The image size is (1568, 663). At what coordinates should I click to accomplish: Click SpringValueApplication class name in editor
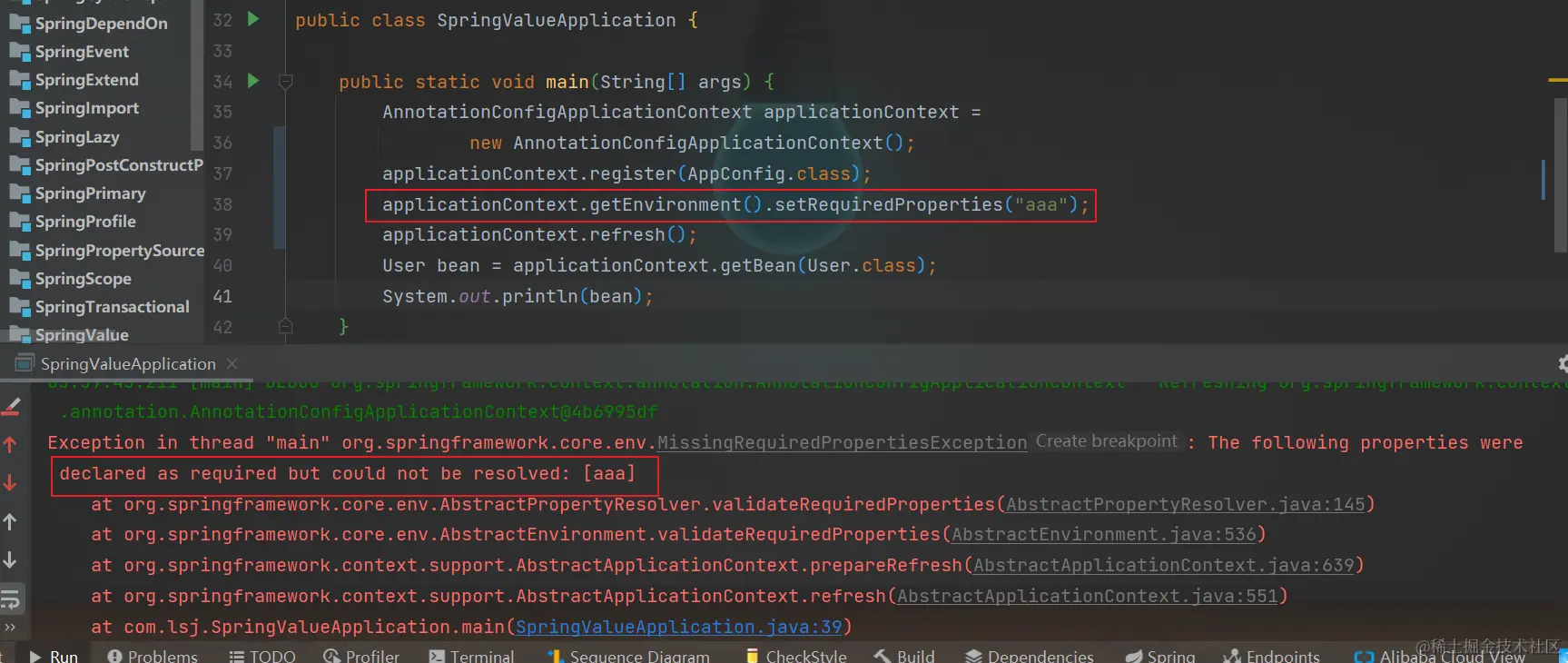(x=556, y=20)
